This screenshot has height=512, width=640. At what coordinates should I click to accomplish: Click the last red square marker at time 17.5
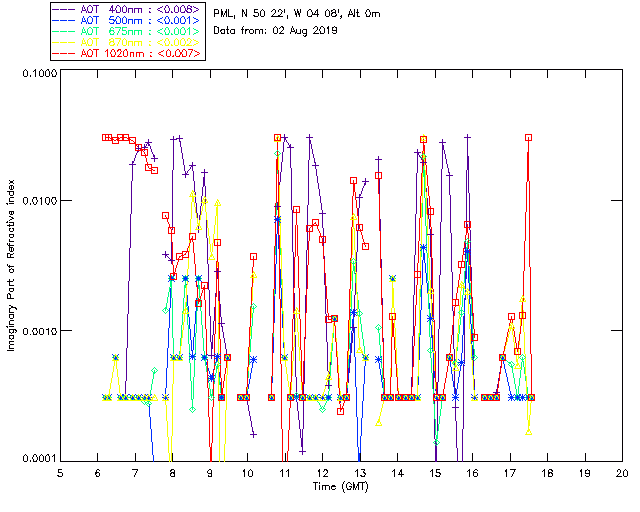pyautogui.click(x=529, y=138)
